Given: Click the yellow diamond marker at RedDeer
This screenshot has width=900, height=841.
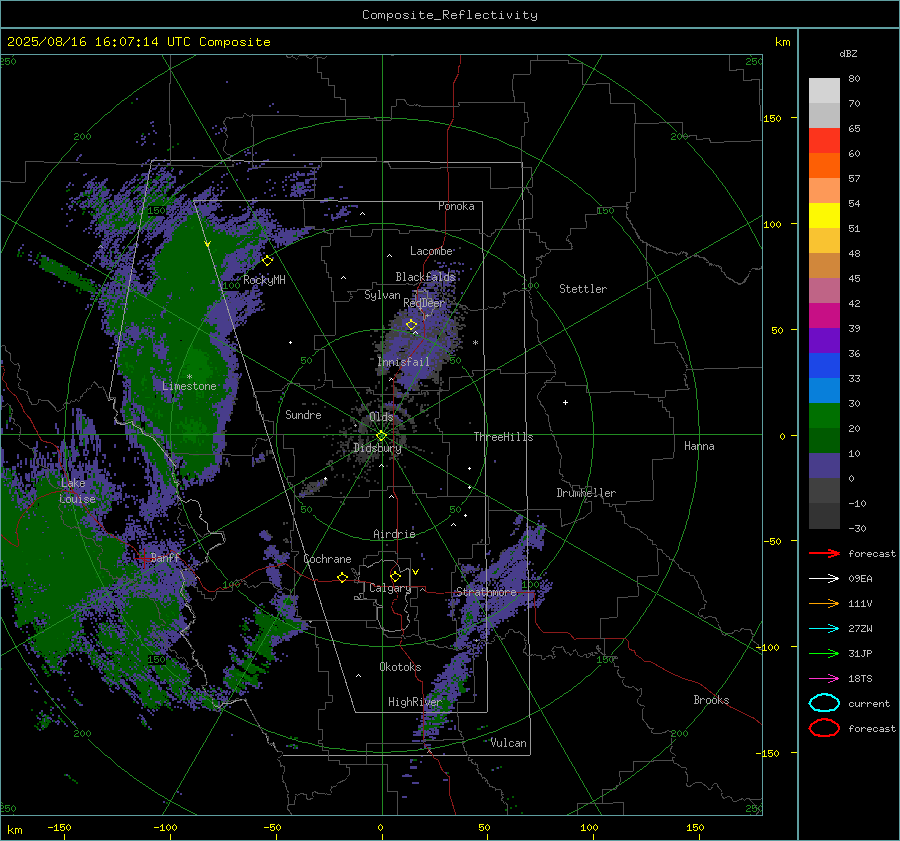Looking at the screenshot, I should click(411, 325).
